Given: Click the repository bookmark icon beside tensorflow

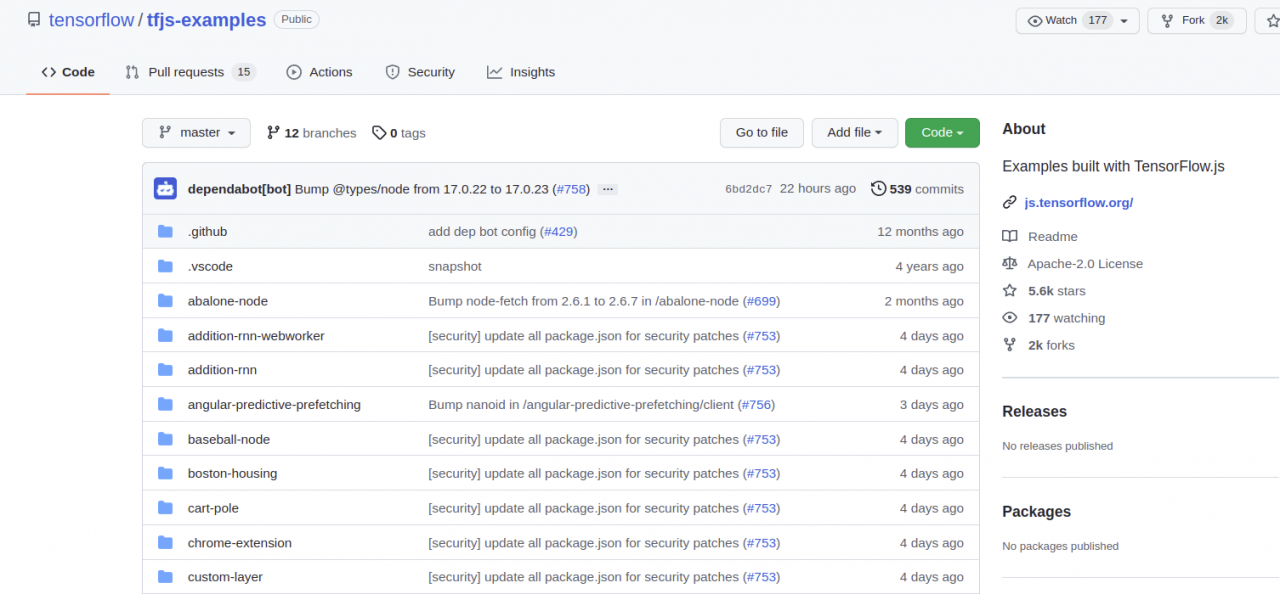Looking at the screenshot, I should pyautogui.click(x=33, y=18).
